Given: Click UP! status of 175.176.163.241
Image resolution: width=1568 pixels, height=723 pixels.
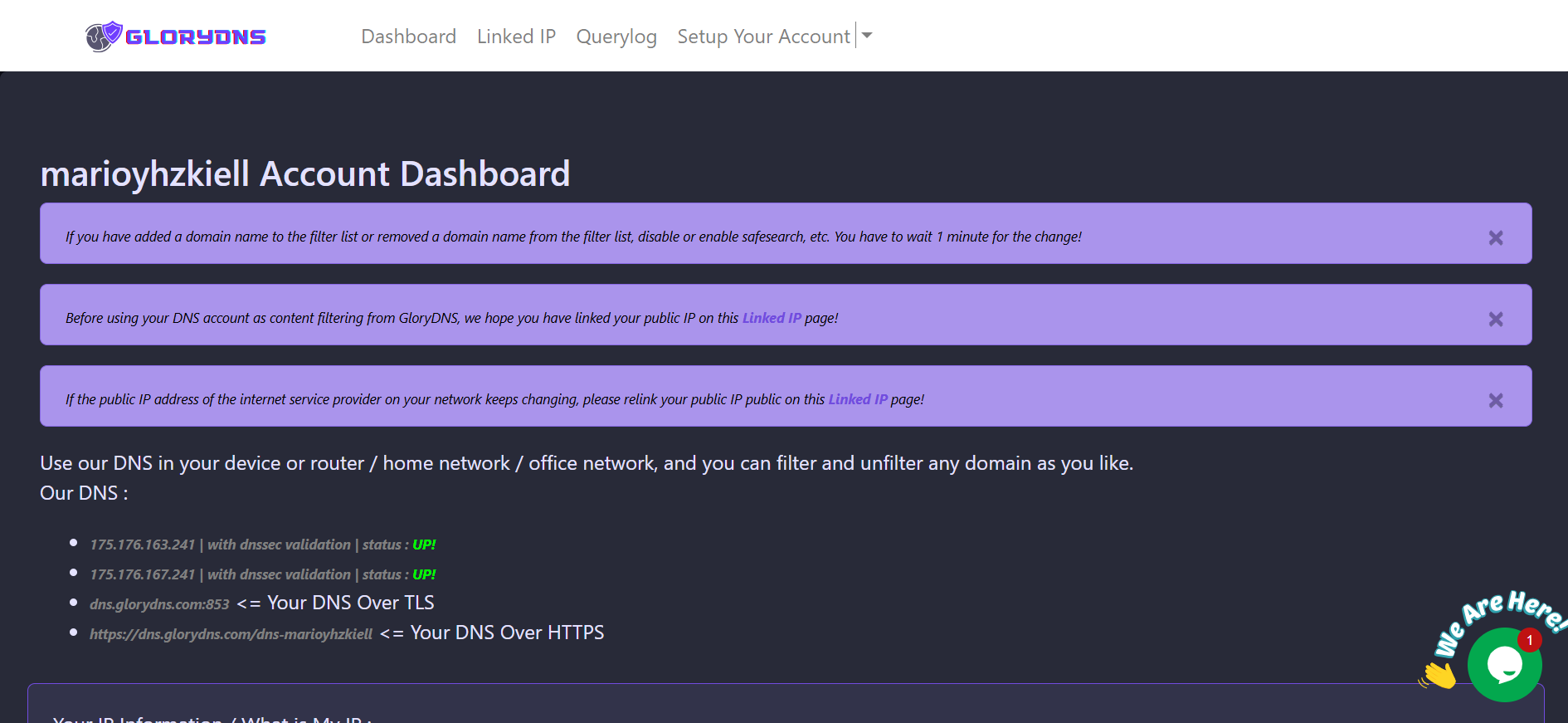Looking at the screenshot, I should (x=424, y=545).
